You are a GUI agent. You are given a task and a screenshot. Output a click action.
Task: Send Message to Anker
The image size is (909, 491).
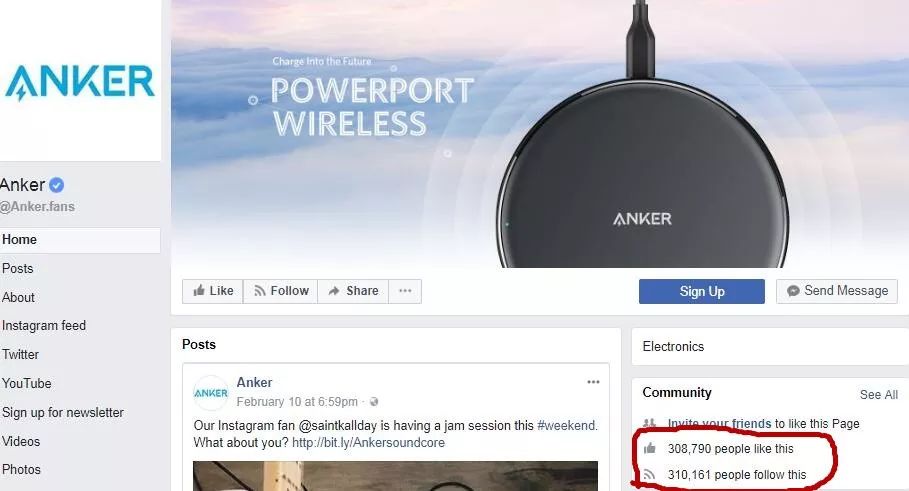[837, 291]
